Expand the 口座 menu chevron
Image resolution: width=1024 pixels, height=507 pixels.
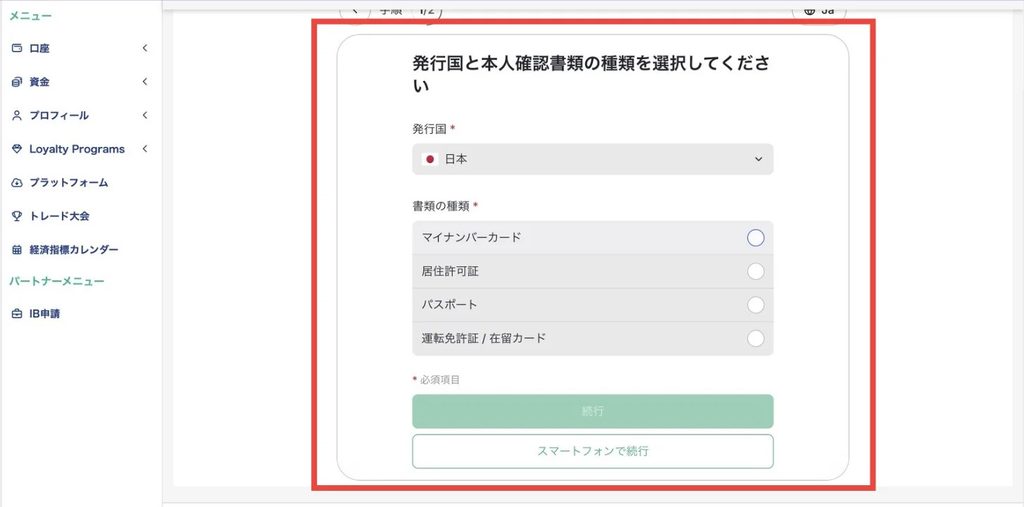(x=145, y=48)
